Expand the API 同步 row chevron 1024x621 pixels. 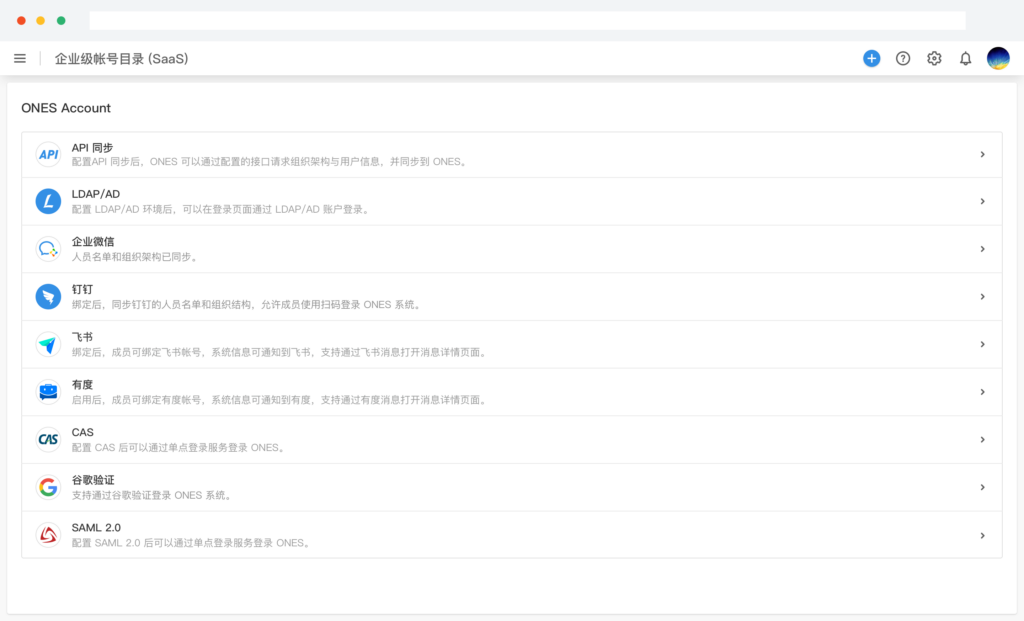click(982, 155)
